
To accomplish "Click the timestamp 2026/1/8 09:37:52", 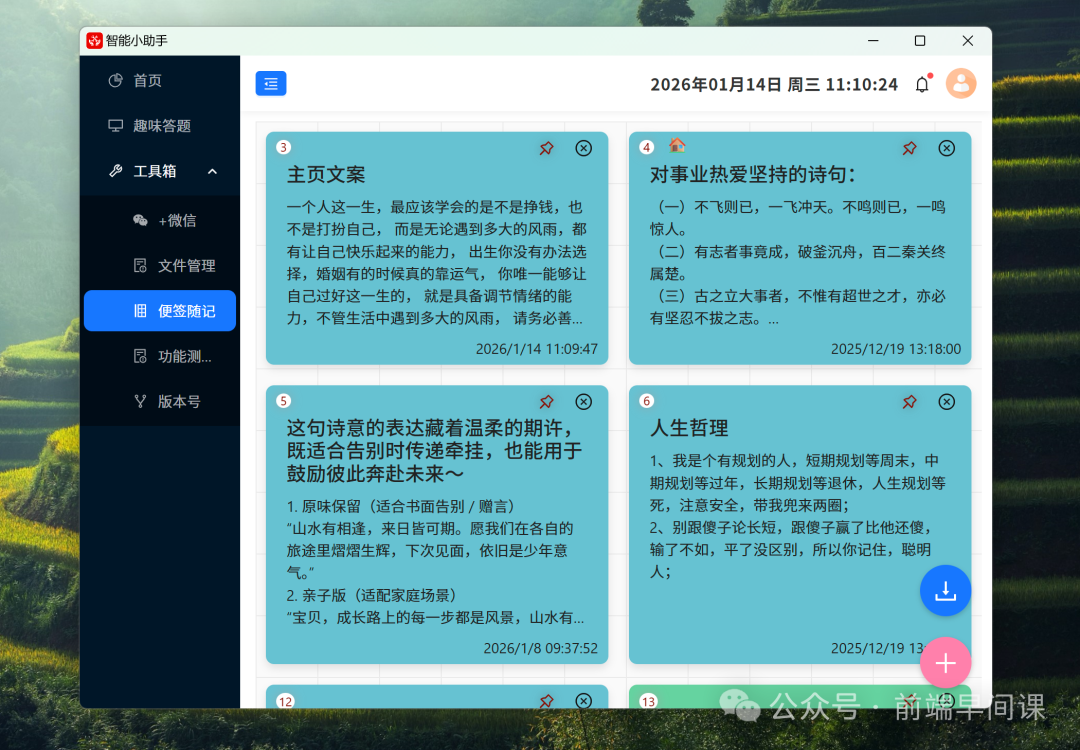I will (x=541, y=649).
